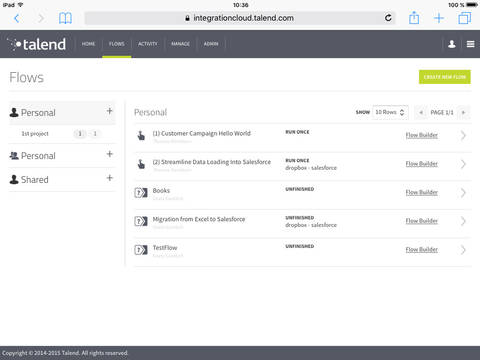The height and width of the screenshot is (360, 480).
Task: Open the ADMIN tab
Action: click(211, 44)
